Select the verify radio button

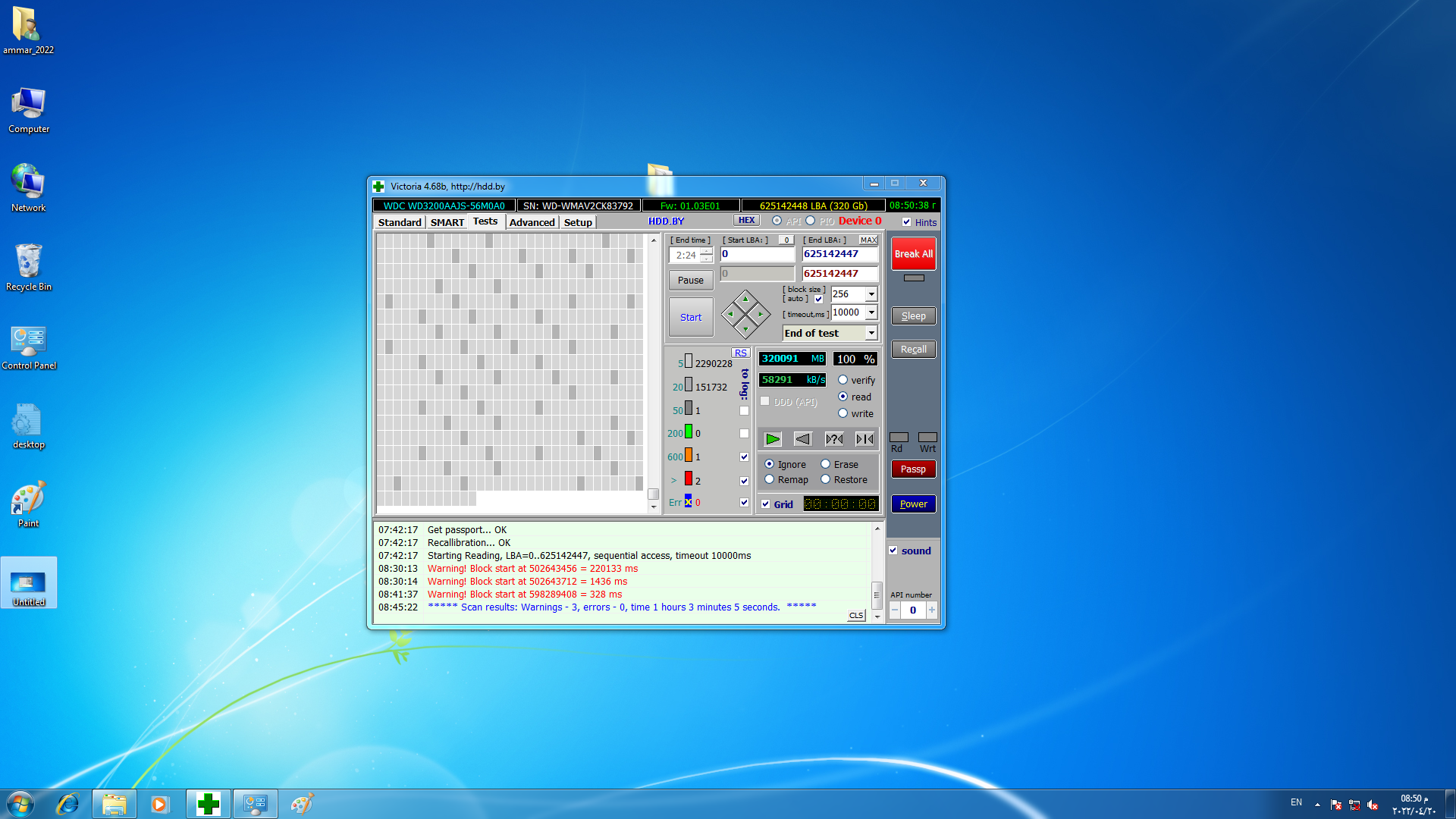point(843,380)
